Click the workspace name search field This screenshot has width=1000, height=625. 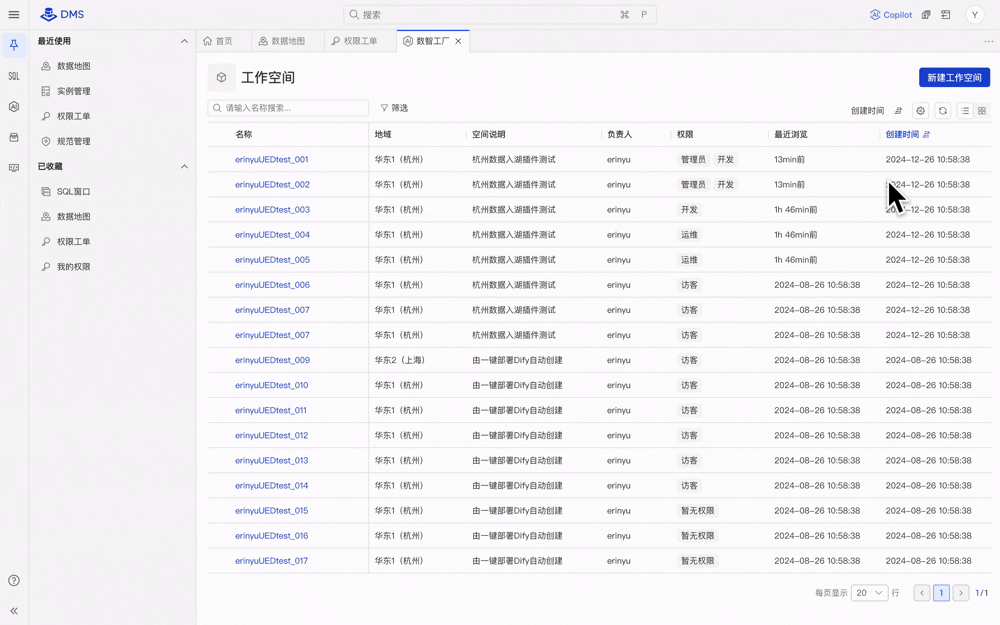[290, 108]
